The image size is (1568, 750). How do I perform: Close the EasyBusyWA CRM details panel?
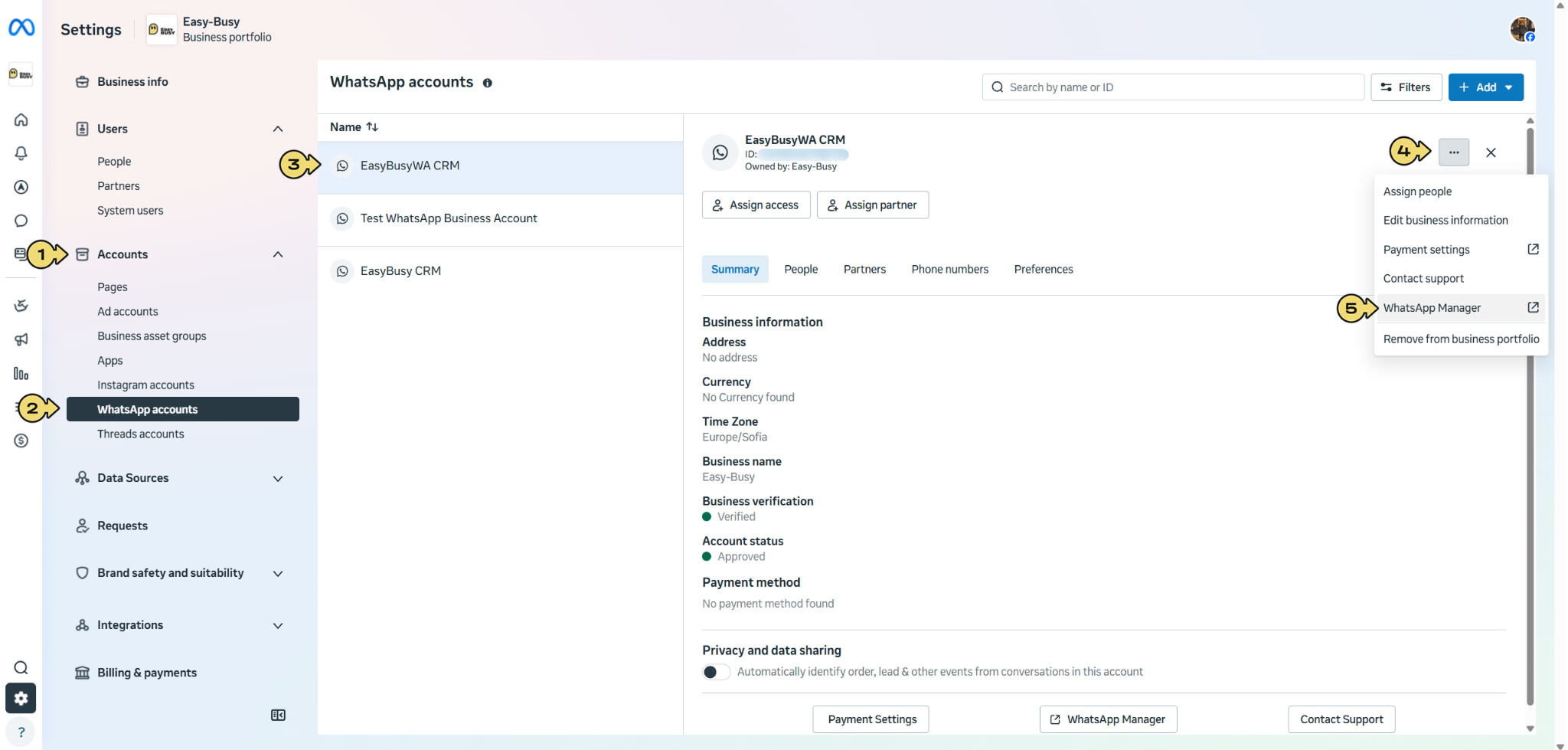coord(1491,152)
